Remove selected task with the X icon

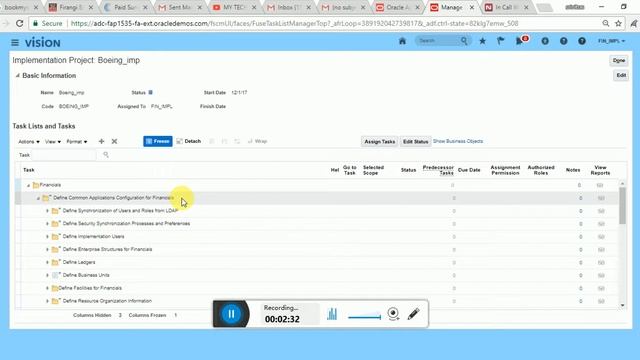114,141
